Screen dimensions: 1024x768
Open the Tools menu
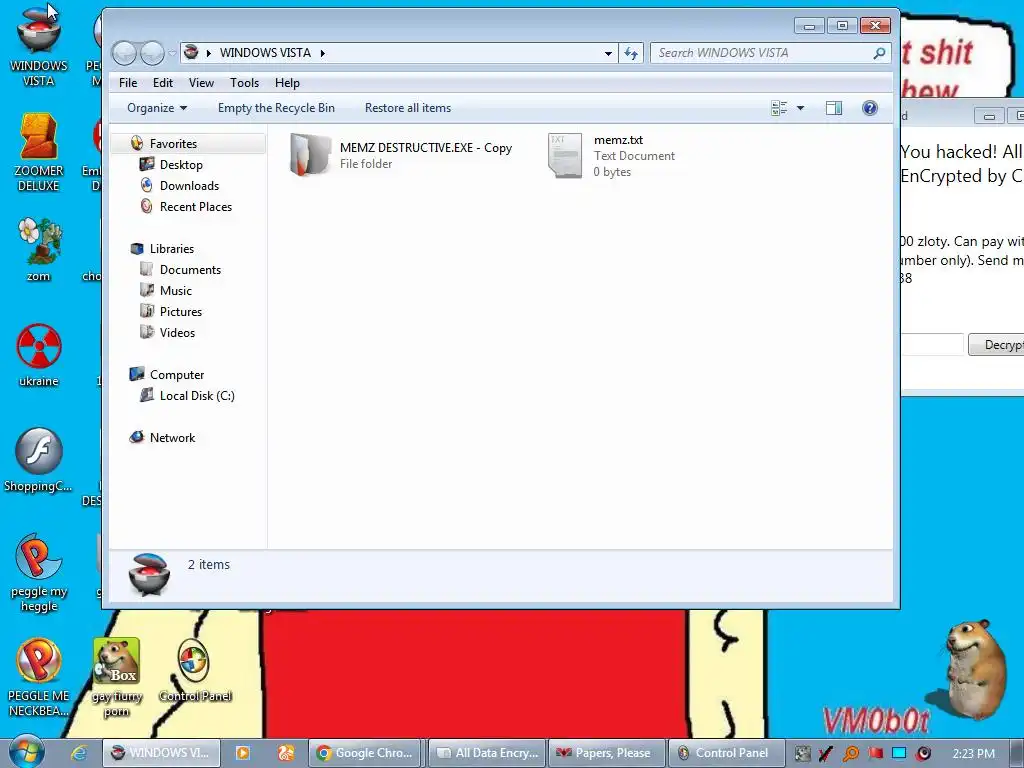tap(244, 83)
